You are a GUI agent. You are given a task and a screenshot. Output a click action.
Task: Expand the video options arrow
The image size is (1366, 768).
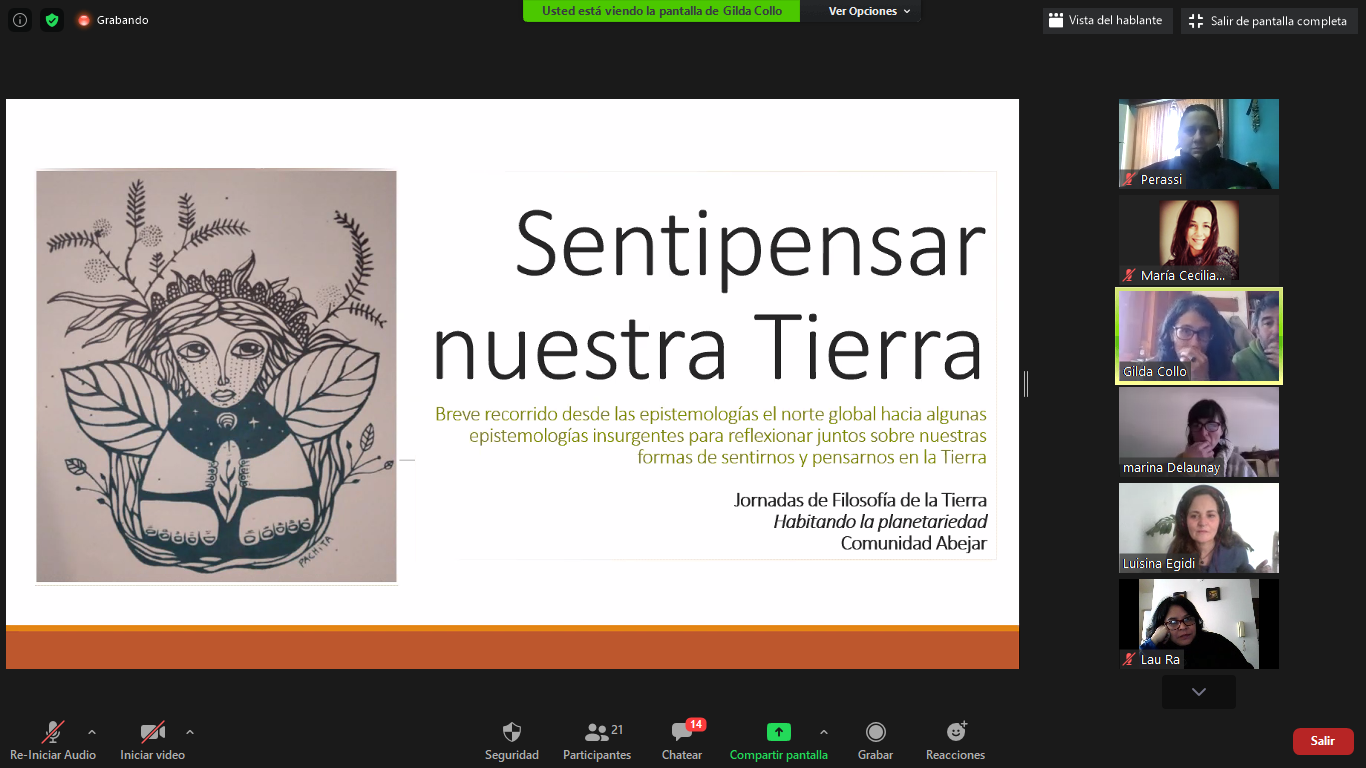coord(190,732)
